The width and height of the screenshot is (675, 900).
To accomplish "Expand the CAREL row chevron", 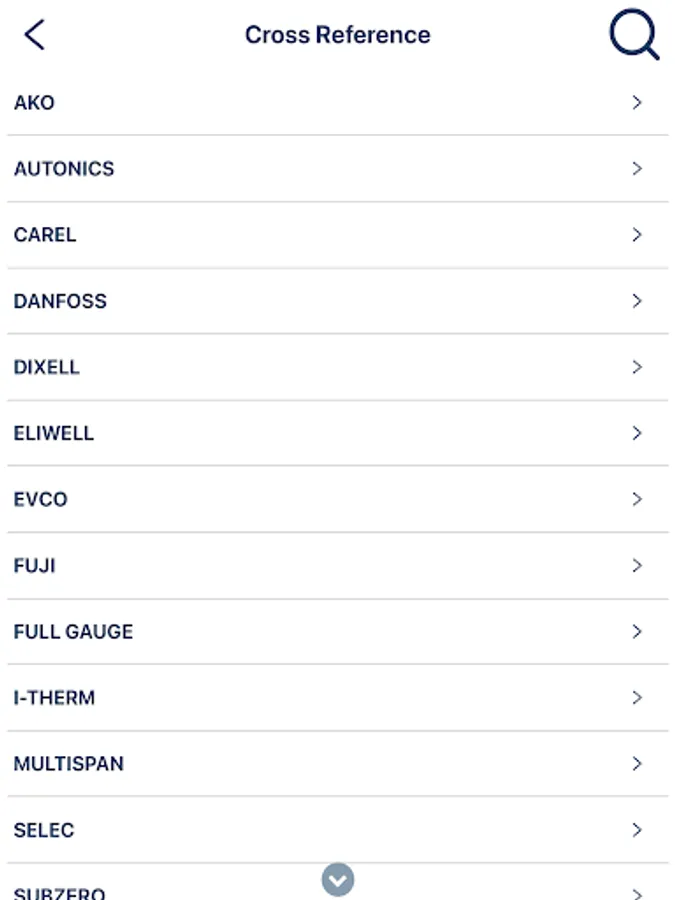I will pyautogui.click(x=637, y=235).
